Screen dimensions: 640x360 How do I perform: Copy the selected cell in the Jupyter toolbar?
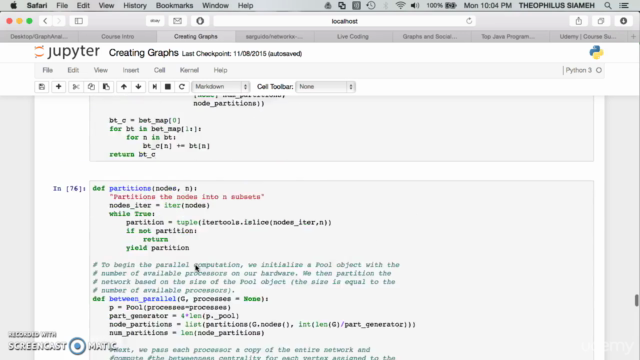91,87
